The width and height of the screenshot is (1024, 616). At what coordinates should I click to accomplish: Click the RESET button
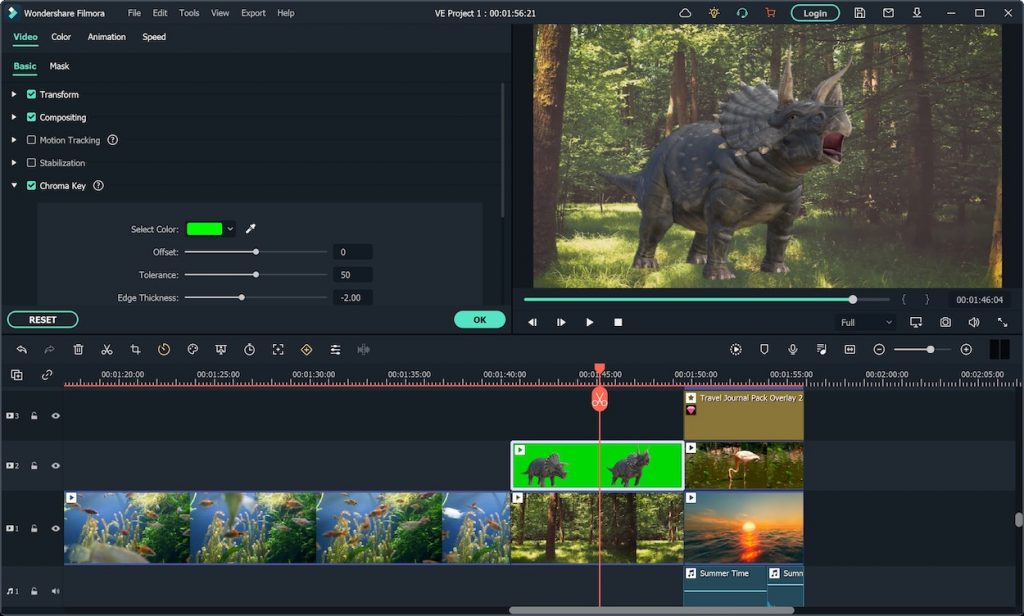click(42, 319)
